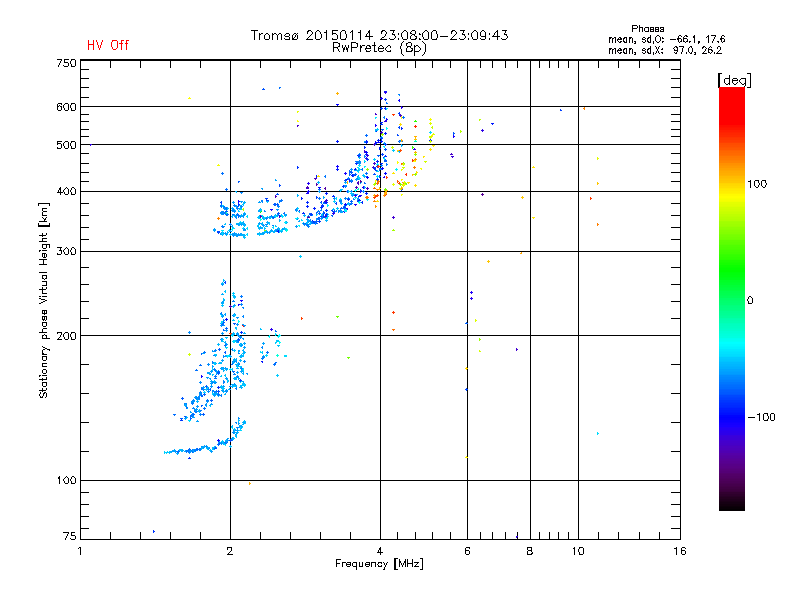
Task: Click the x-axis tick label '10'
Action: [x=578, y=551]
